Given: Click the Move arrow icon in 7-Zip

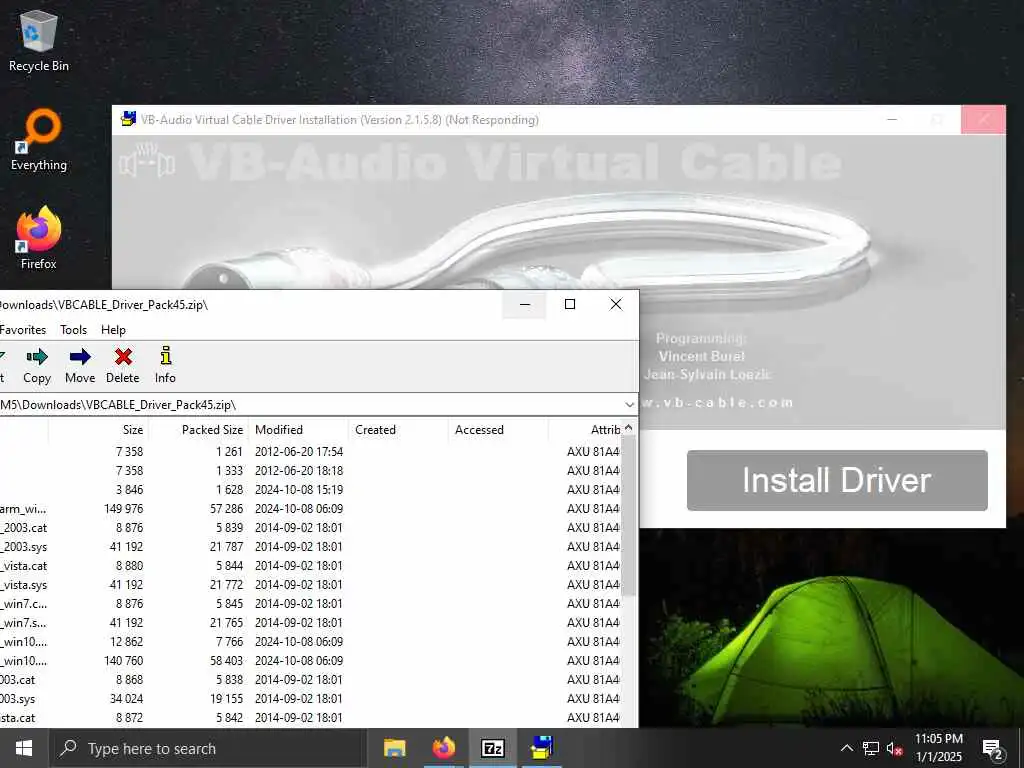Looking at the screenshot, I should pos(80,357).
